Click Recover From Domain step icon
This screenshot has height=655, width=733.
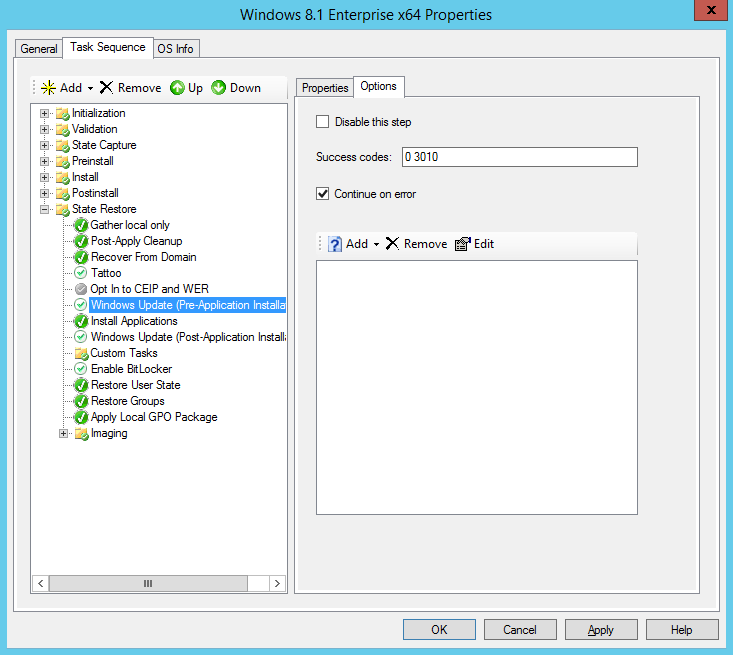[81, 257]
